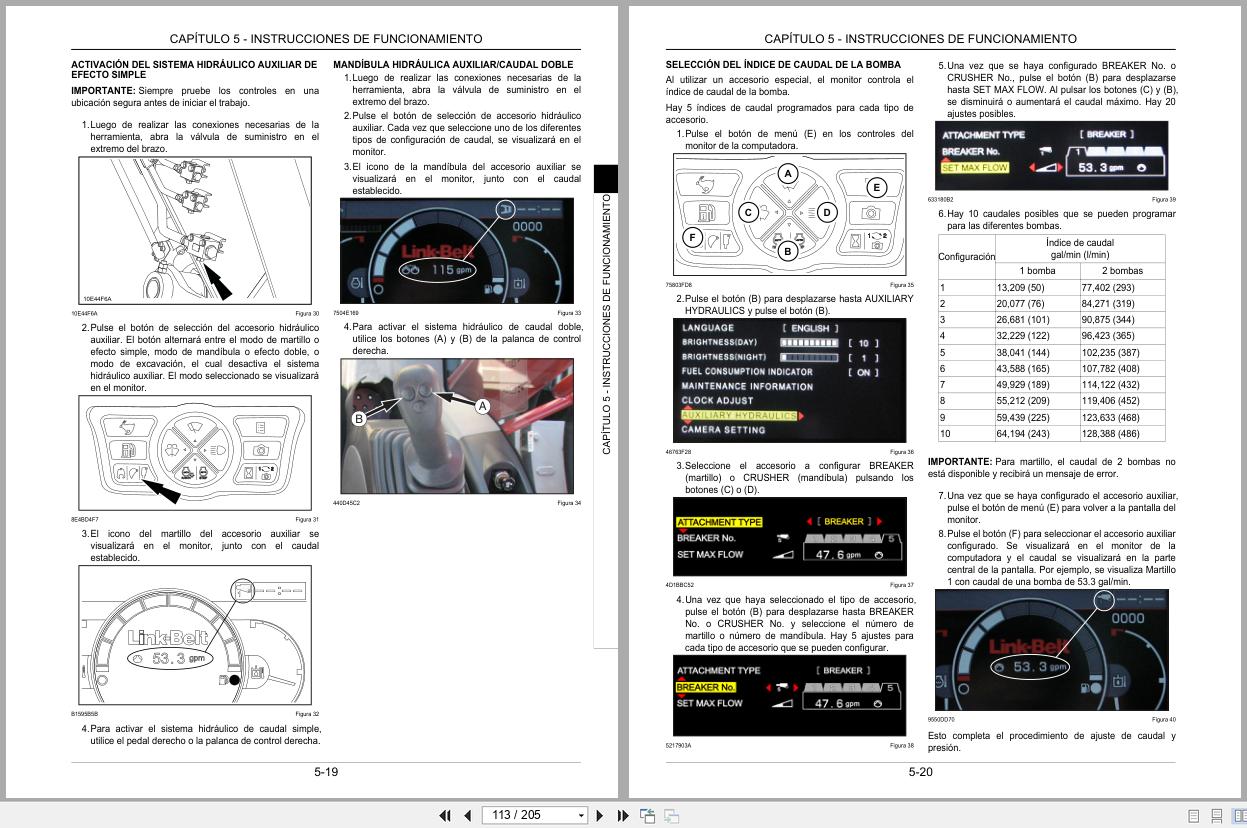1247x828 pixels.
Task: Click the highlighted BREAKER No. label in Figura 38
Action: point(706,687)
